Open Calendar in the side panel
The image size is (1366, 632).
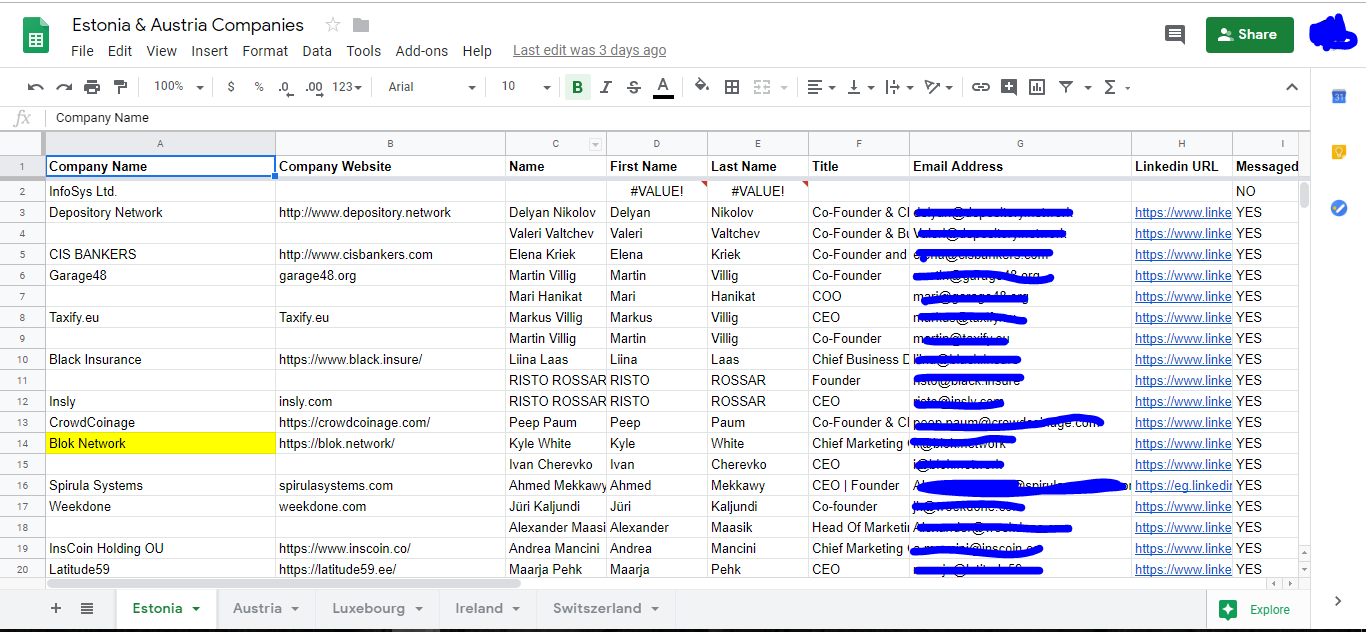(1338, 96)
